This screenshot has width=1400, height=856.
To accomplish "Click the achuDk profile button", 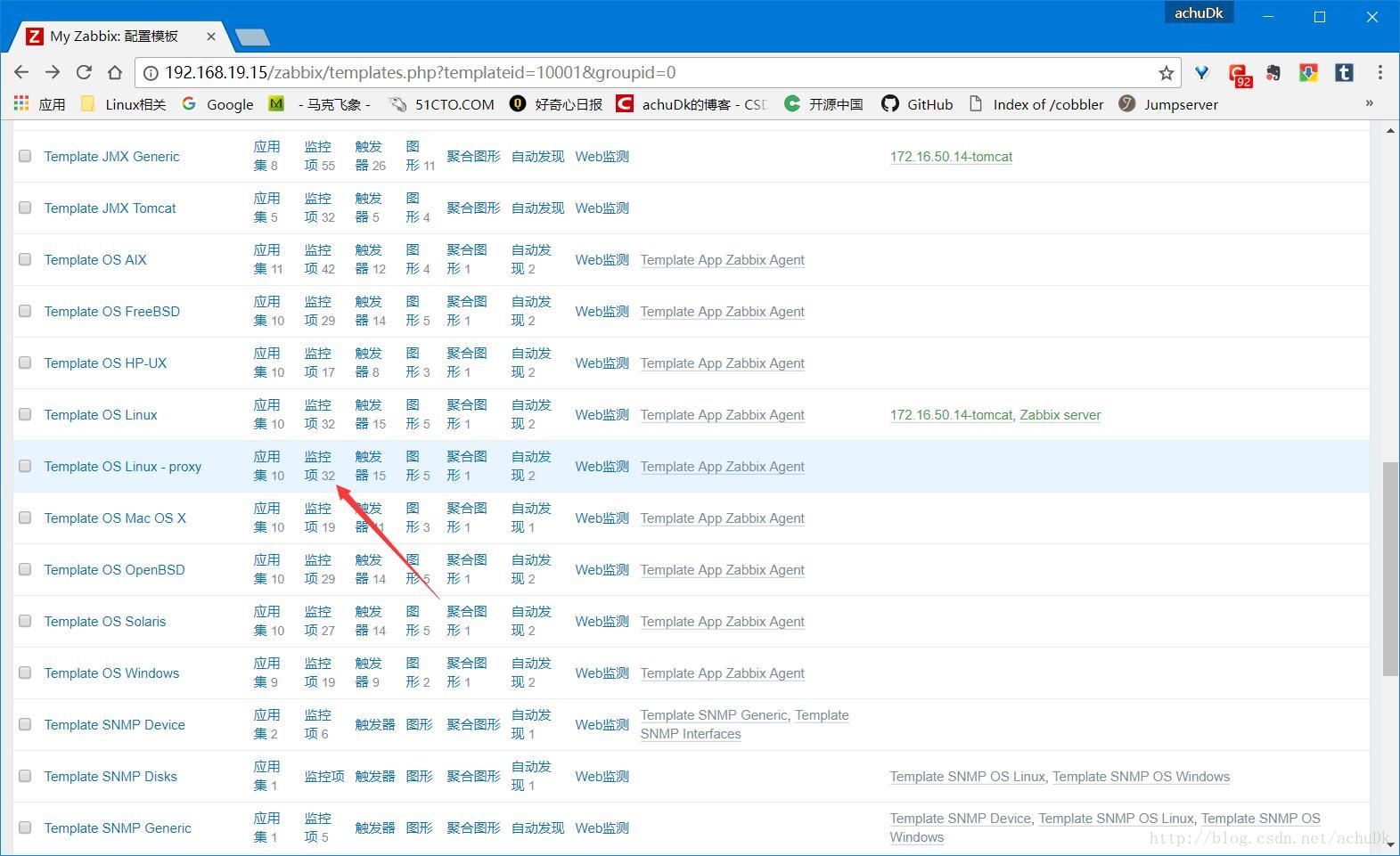I will (1199, 12).
